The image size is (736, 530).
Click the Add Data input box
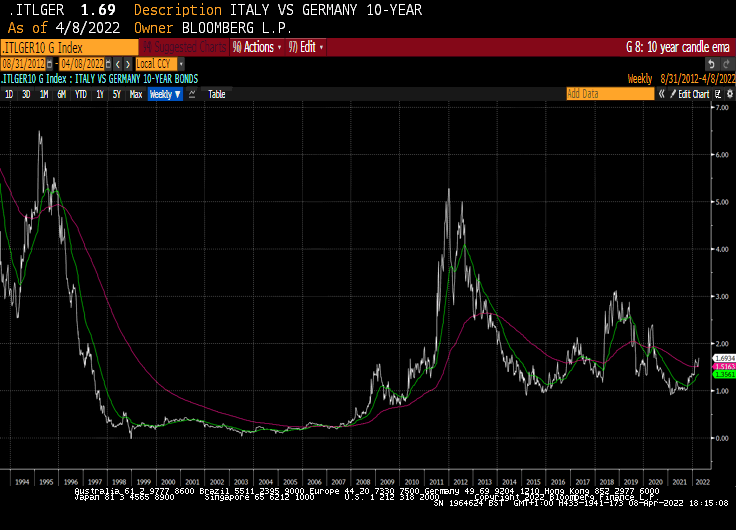tap(610, 94)
